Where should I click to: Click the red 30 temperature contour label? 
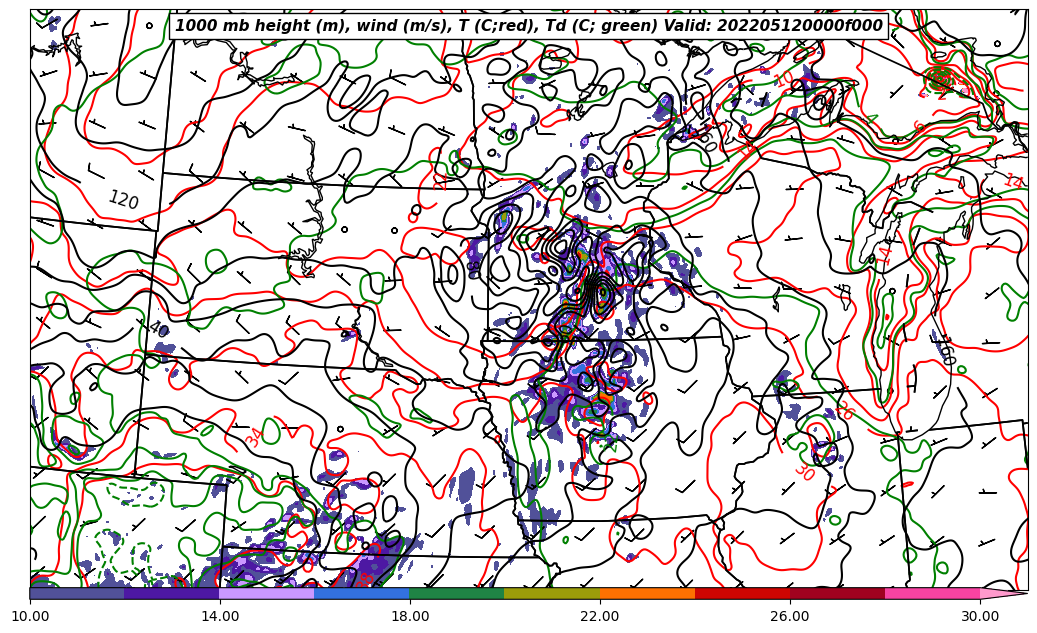click(x=804, y=472)
